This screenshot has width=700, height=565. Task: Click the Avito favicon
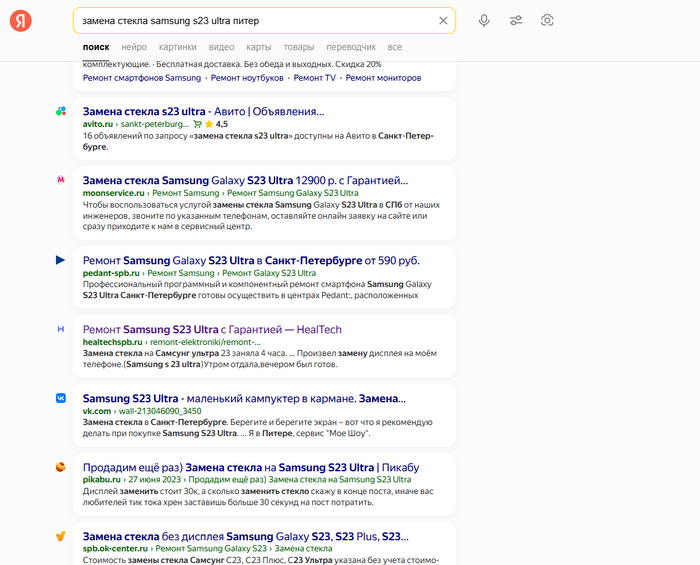pos(61,111)
